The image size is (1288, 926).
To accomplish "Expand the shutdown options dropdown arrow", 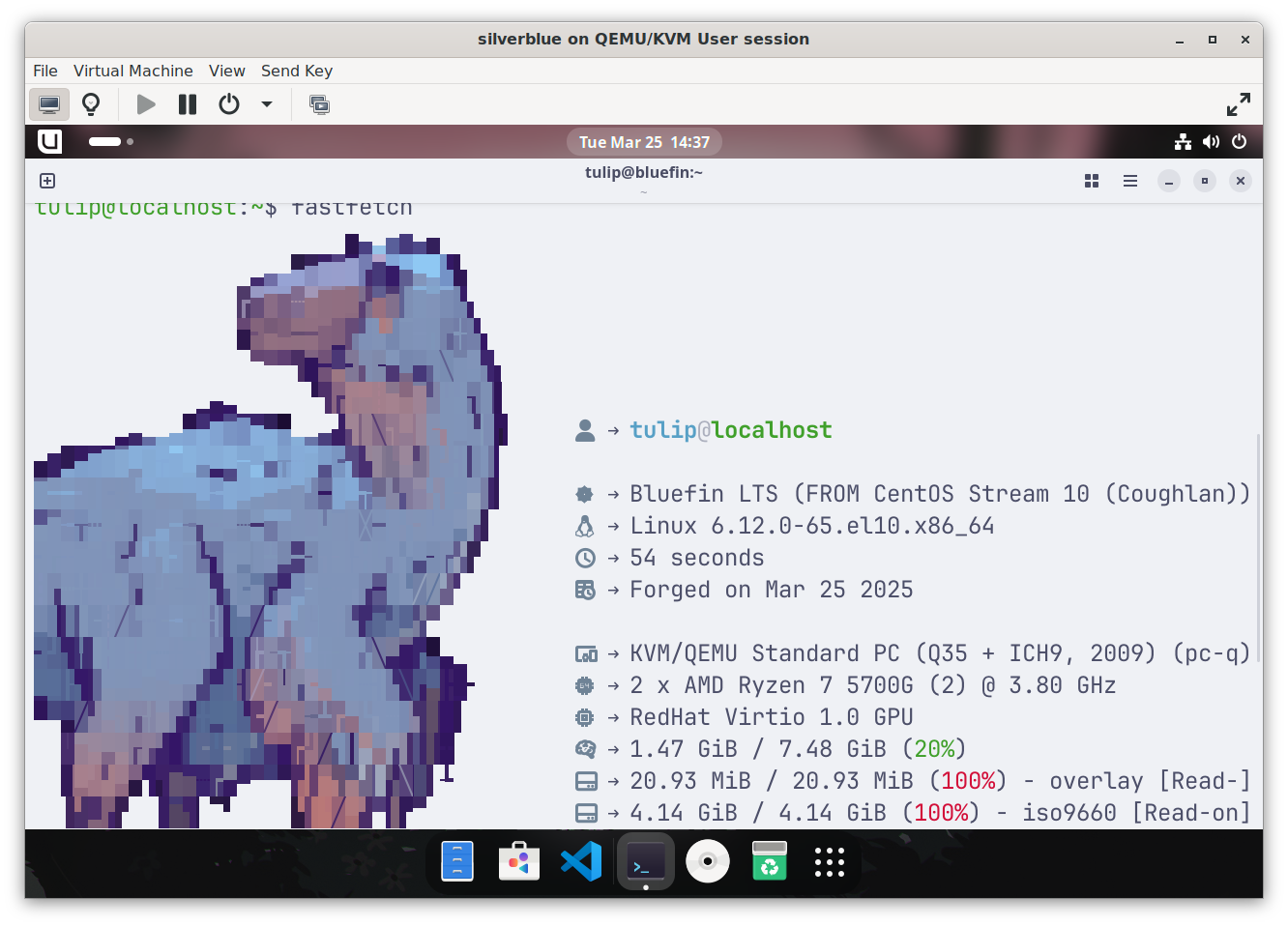I will (267, 104).
